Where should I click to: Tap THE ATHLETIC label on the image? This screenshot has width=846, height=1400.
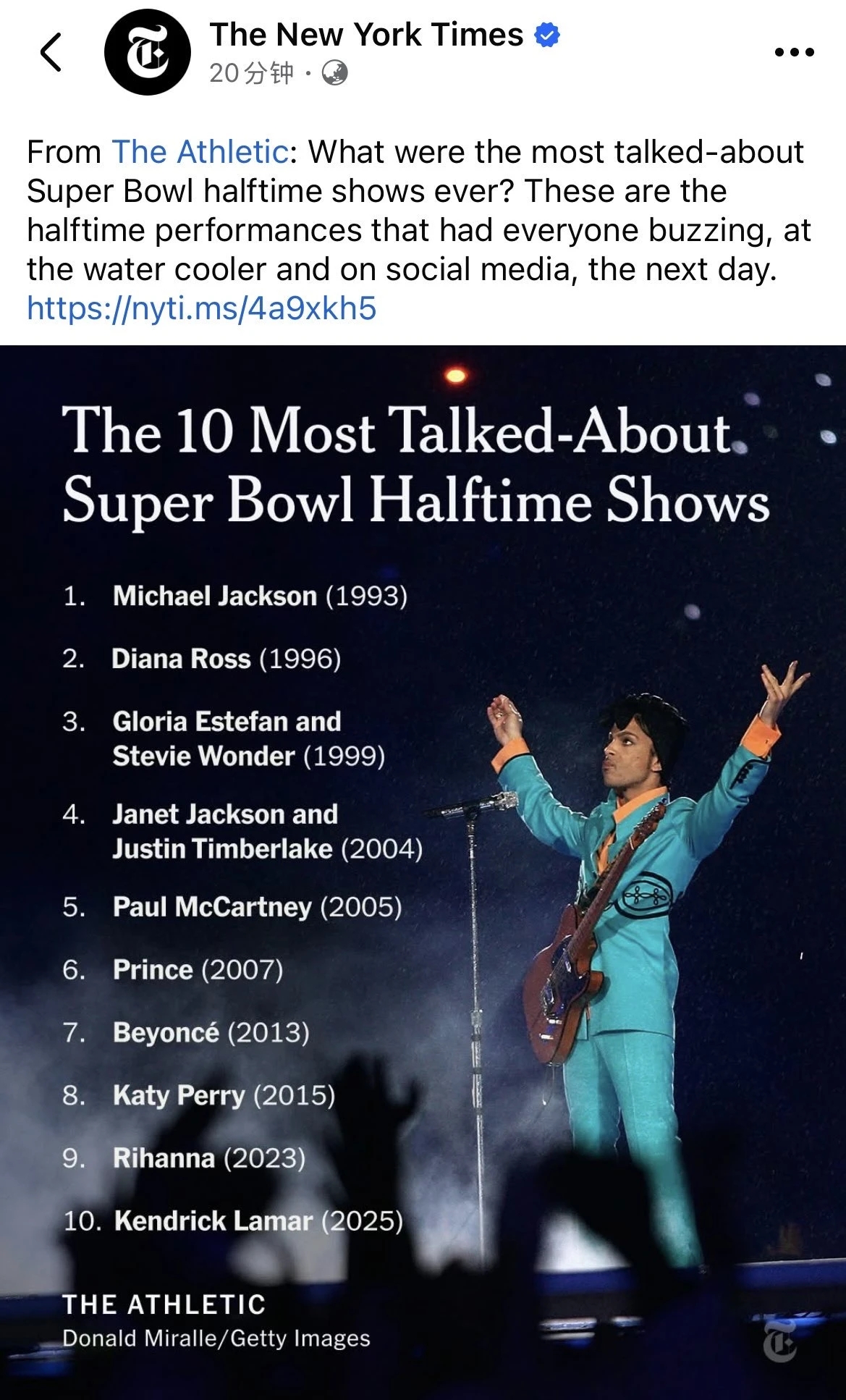(164, 1304)
